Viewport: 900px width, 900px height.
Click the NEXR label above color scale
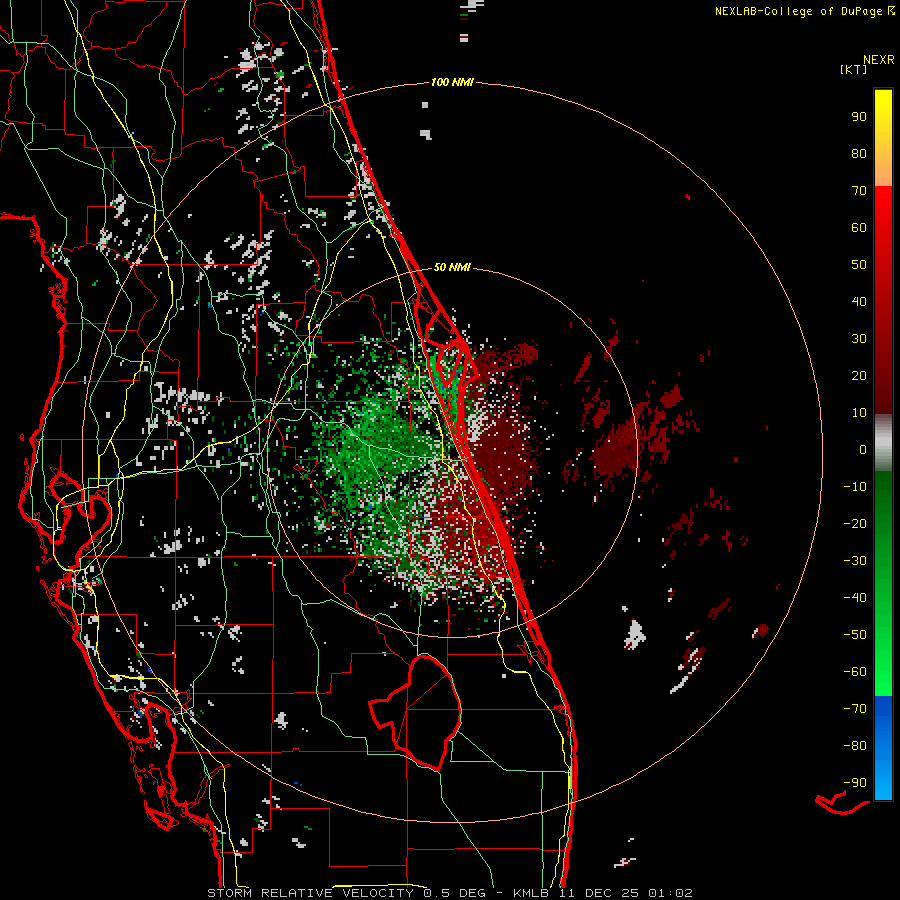point(878,60)
